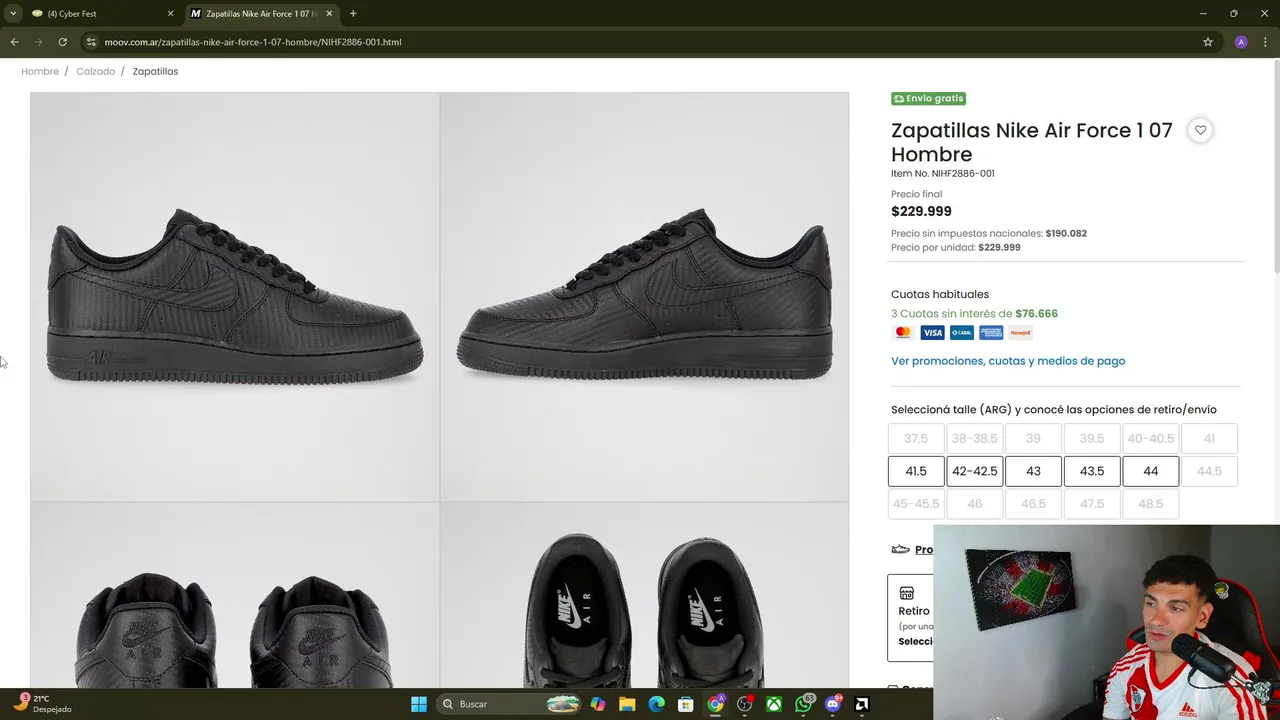Open the Chrome profile avatar
This screenshot has width=1280, height=720.
coord(1241,42)
